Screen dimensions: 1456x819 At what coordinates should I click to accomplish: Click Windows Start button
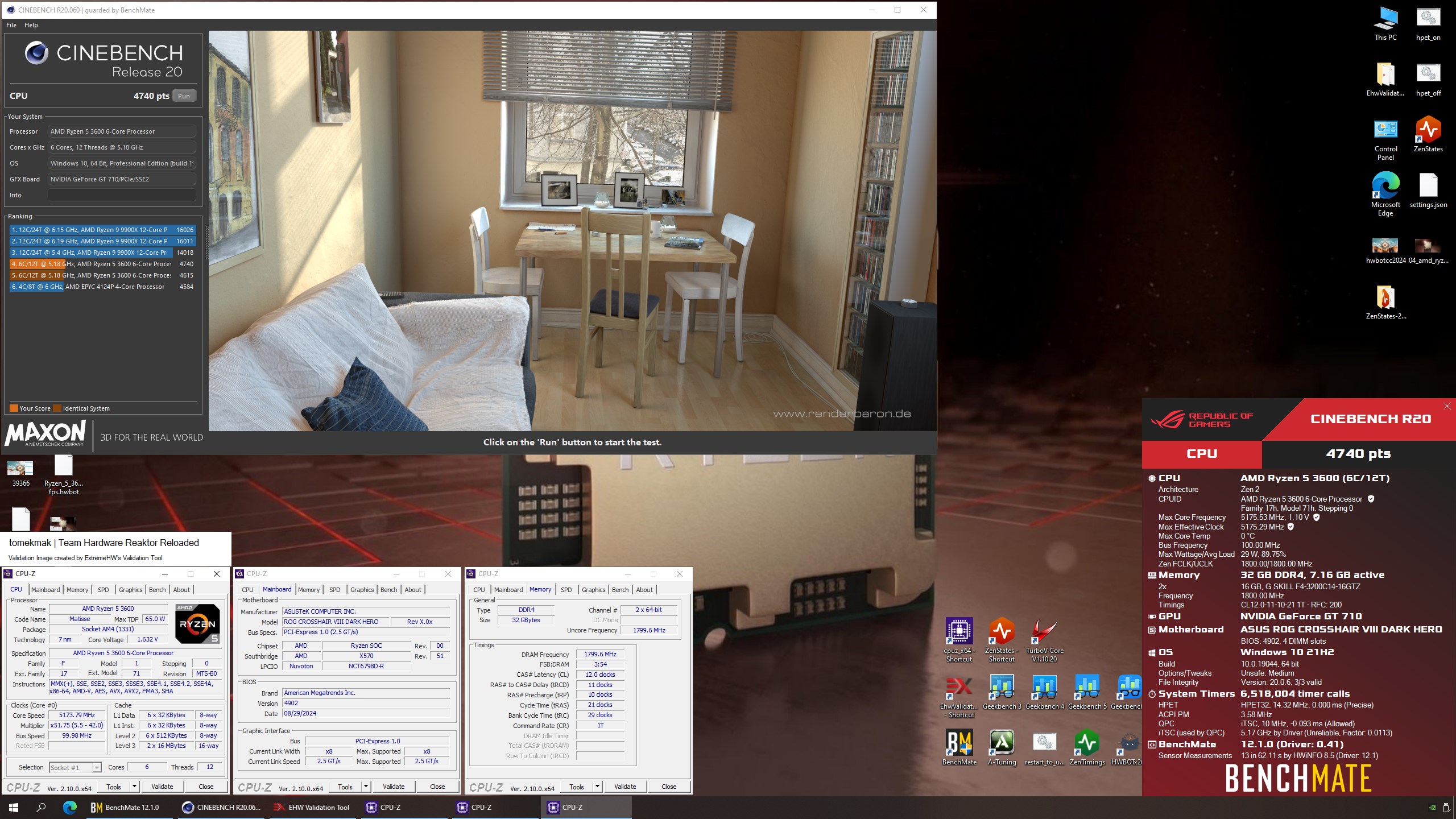tap(14, 807)
